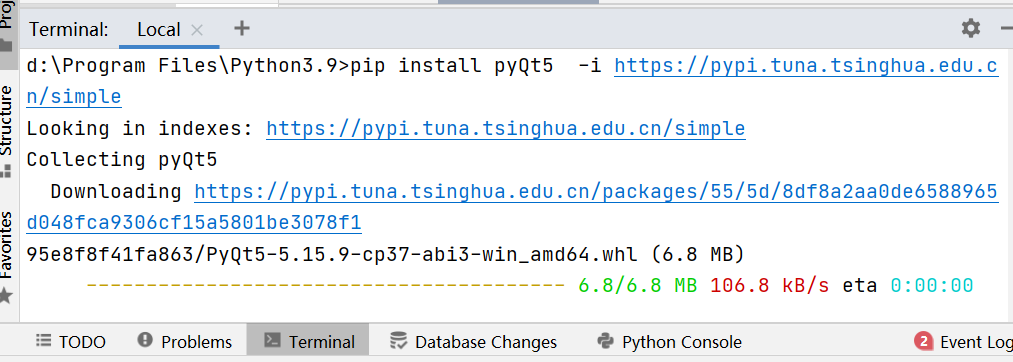Add a new terminal session tab
The width and height of the screenshot is (1013, 362).
click(242, 28)
